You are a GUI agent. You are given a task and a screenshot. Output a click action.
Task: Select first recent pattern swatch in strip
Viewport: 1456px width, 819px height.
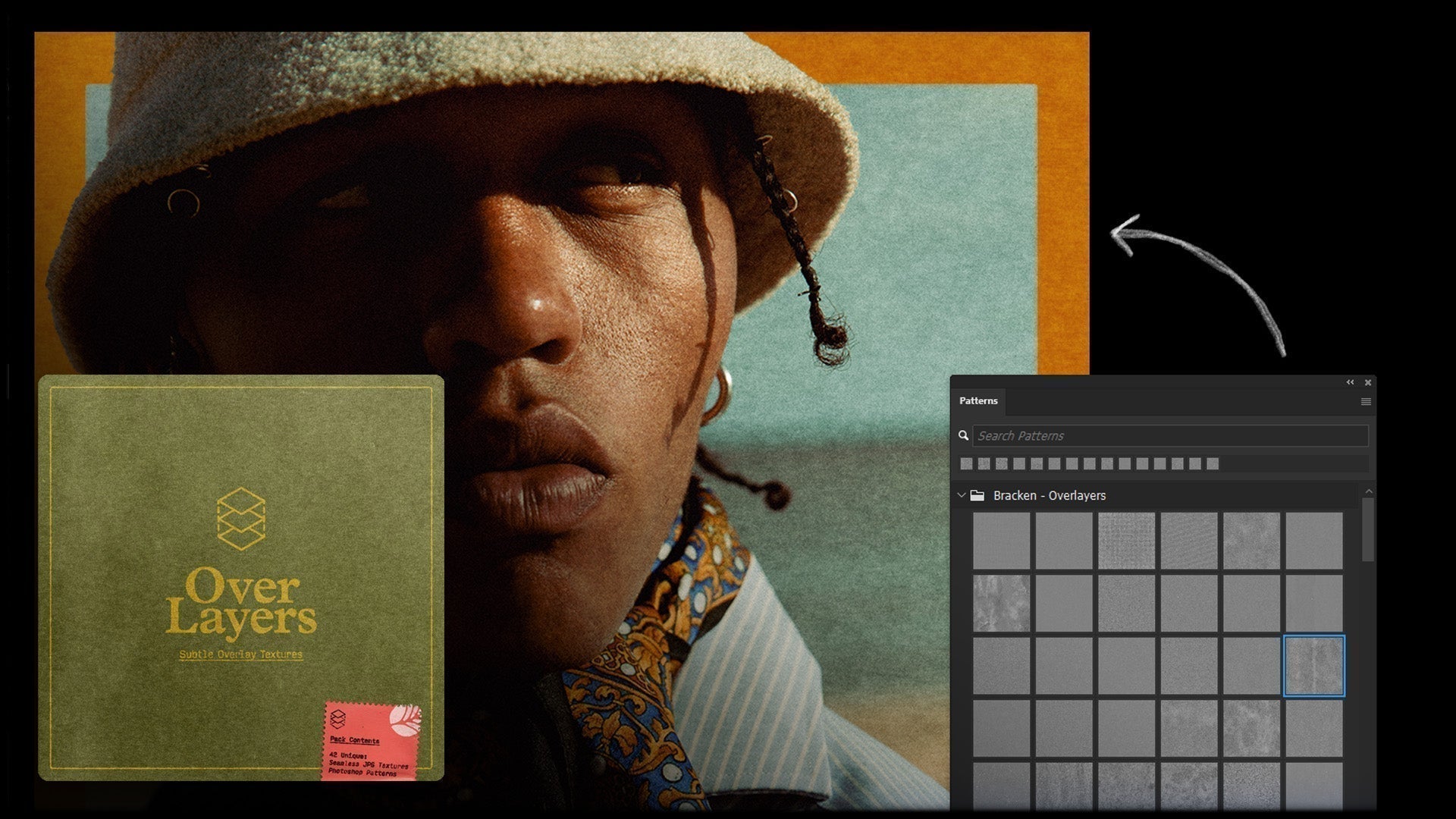pyautogui.click(x=966, y=463)
